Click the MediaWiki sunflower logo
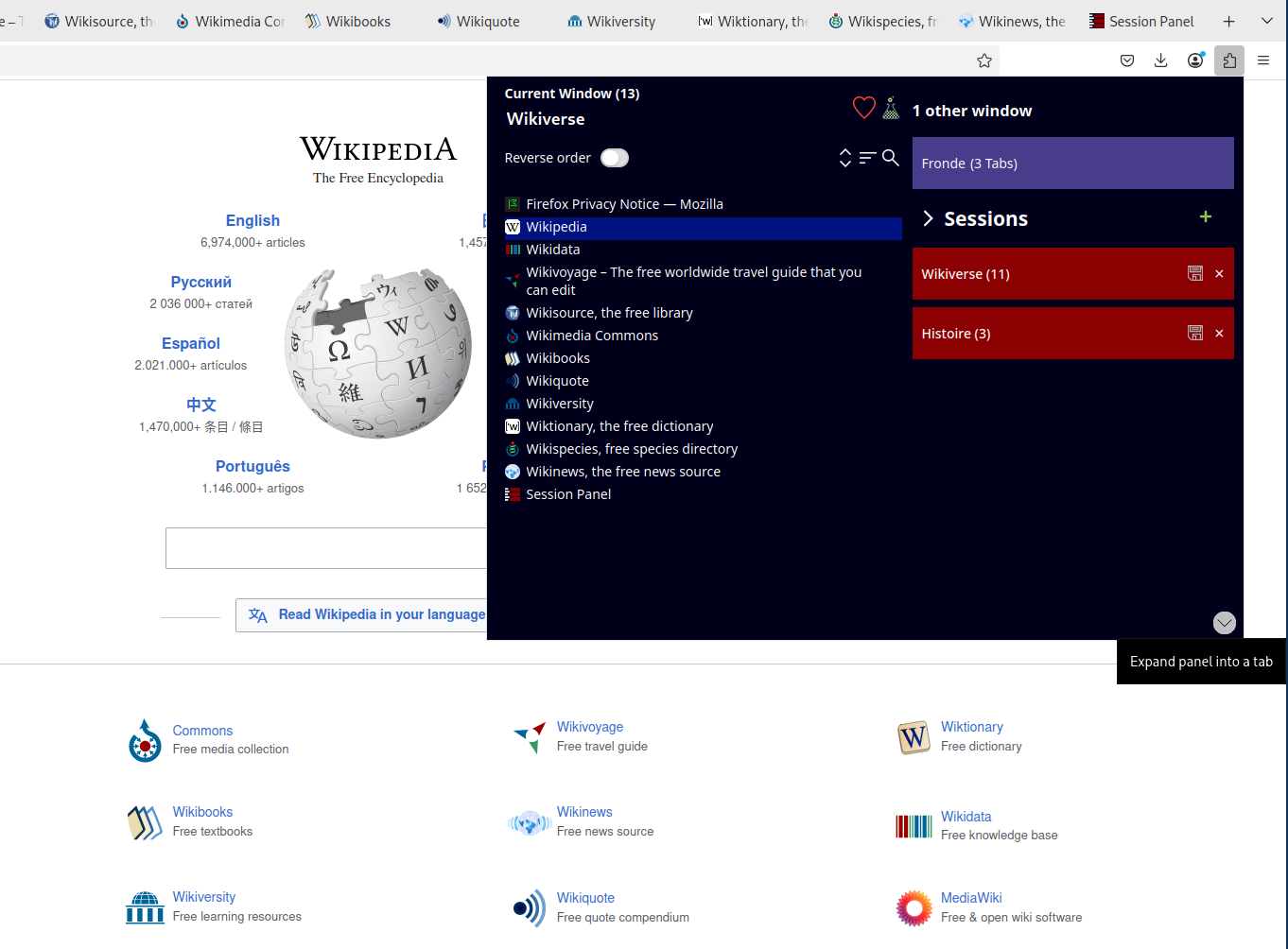This screenshot has height=949, width=1288. (x=914, y=907)
